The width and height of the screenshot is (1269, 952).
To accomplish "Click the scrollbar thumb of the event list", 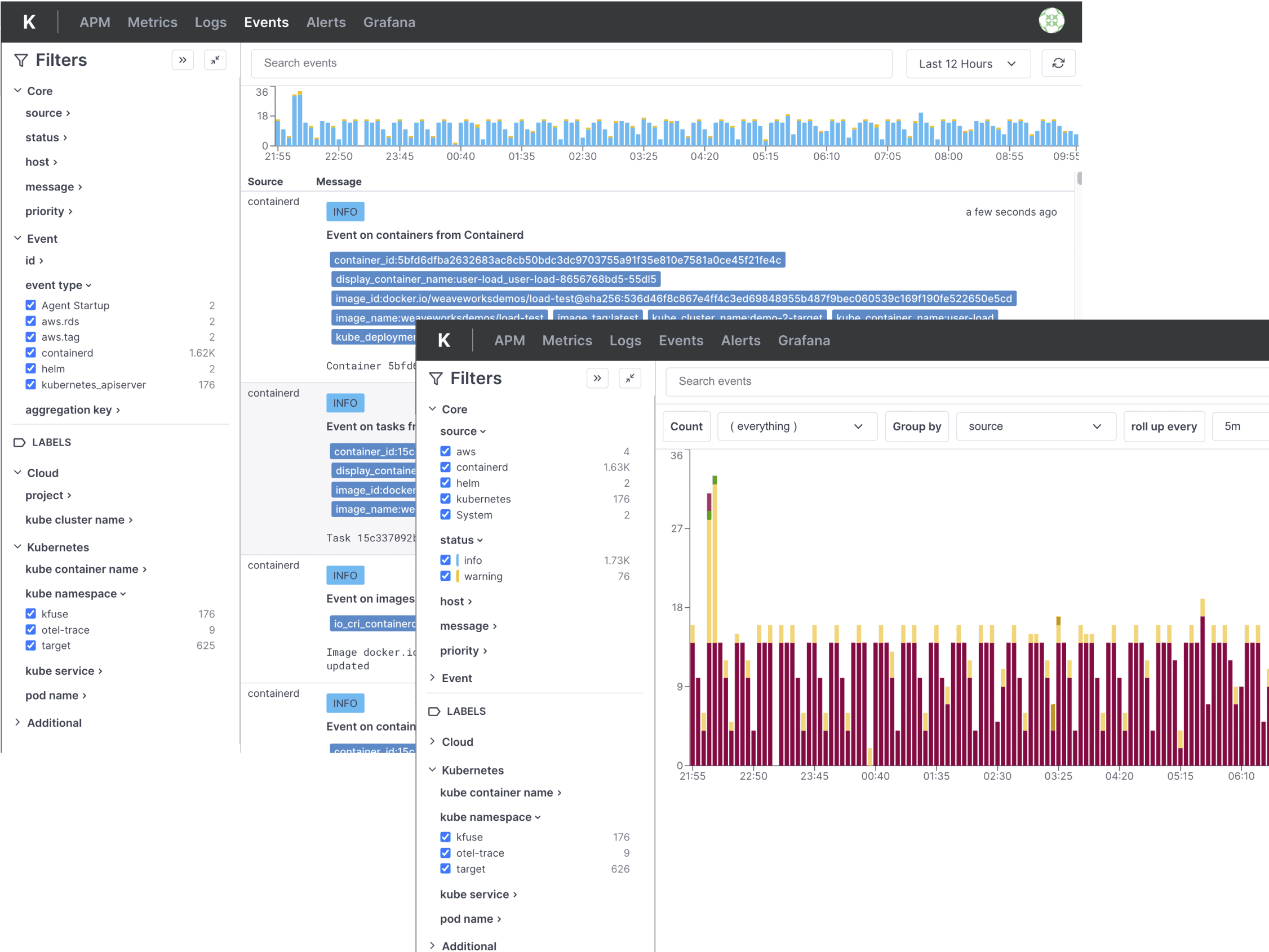I will [1079, 179].
